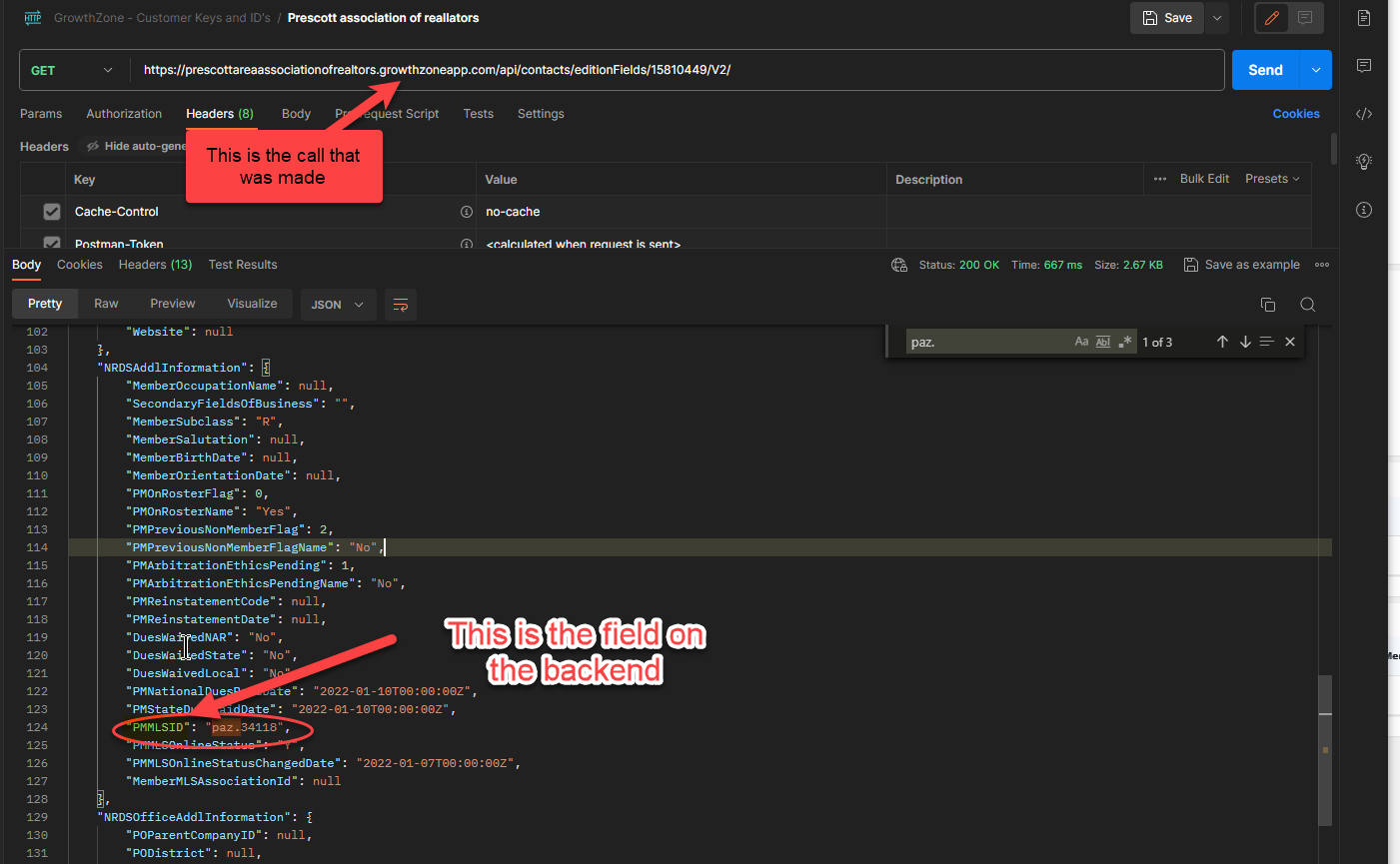Toggle regex option in find box
1400x864 pixels.
tap(1125, 342)
